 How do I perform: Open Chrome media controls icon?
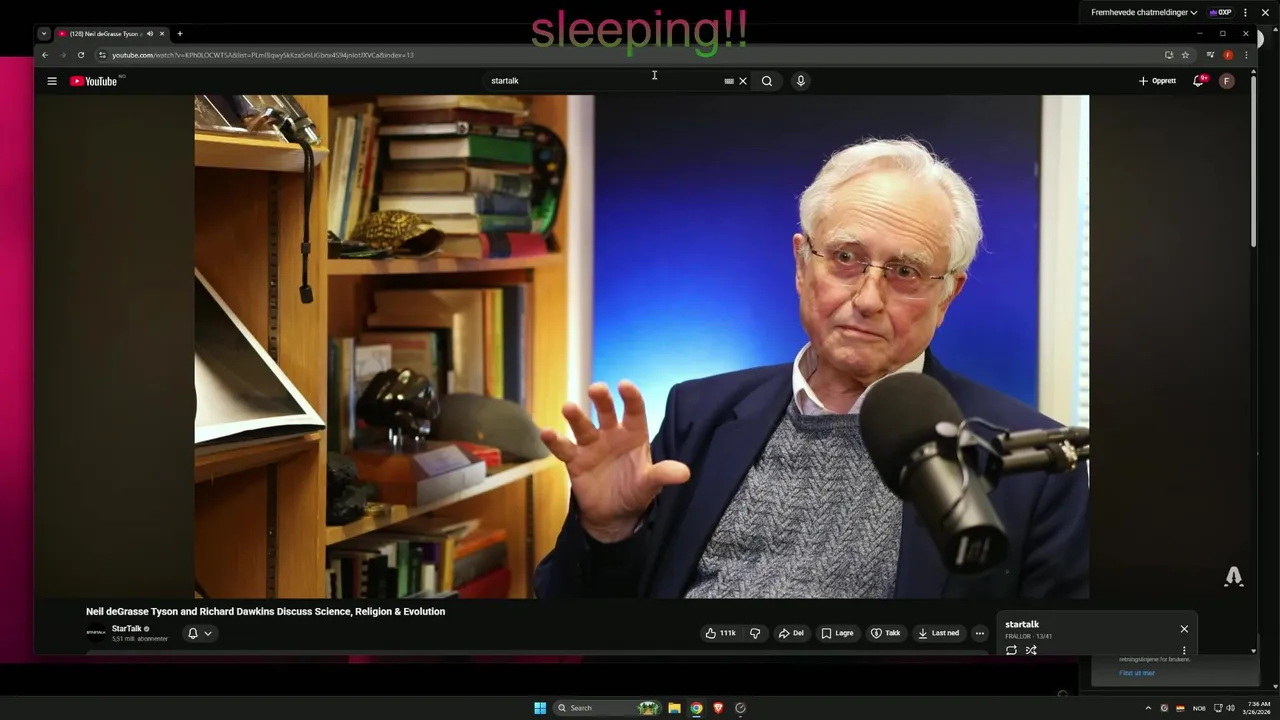1210,55
